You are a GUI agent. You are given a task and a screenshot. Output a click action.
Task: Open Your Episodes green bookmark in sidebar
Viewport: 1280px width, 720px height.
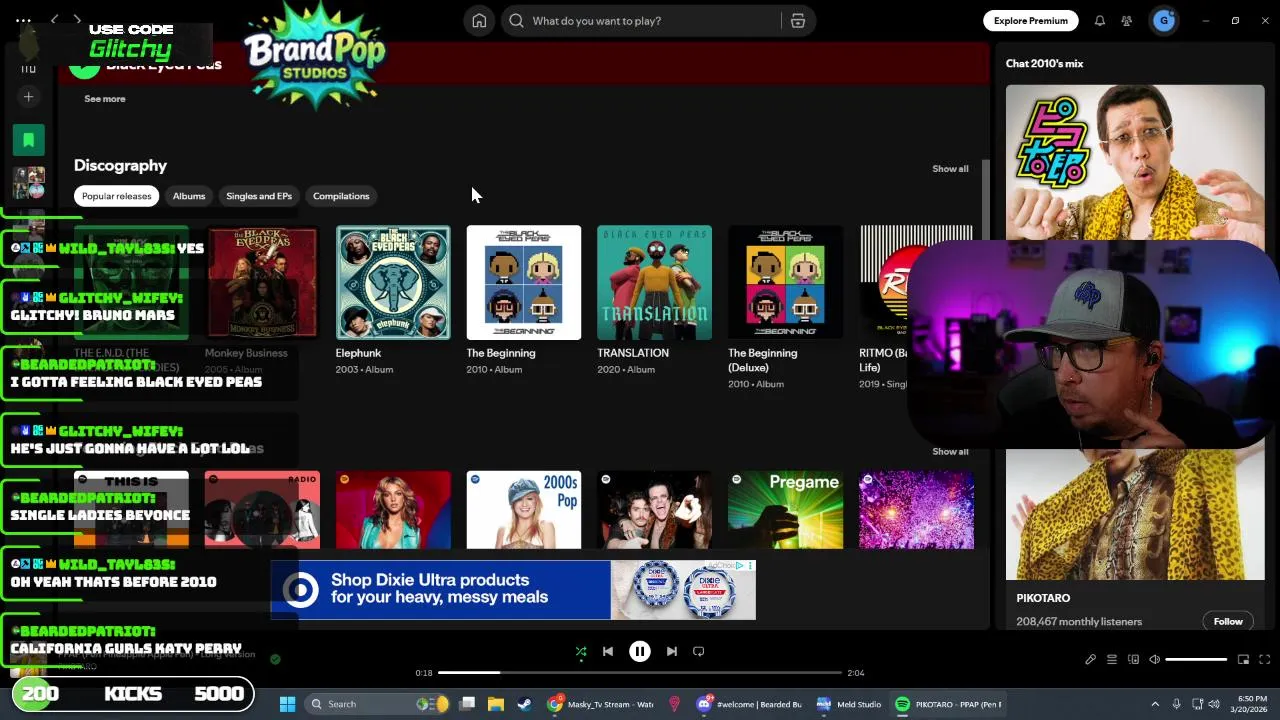click(28, 140)
